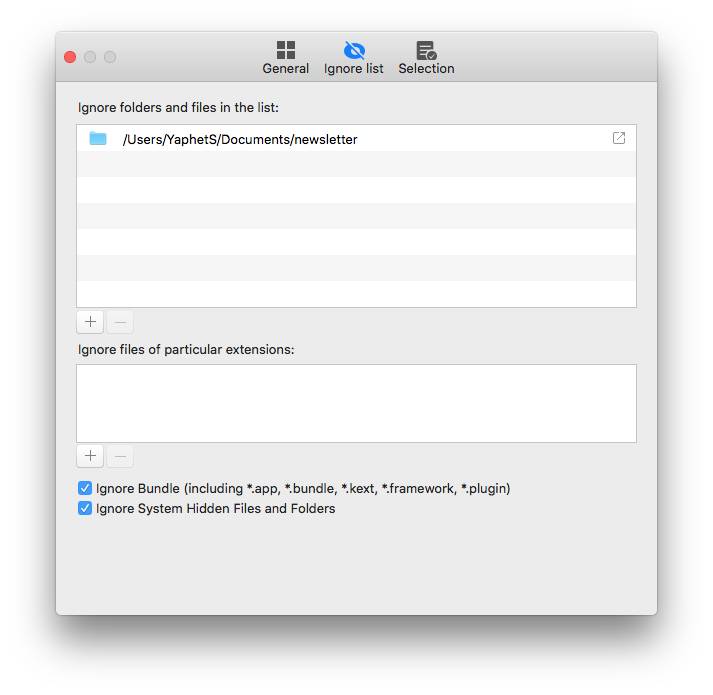Select the /Users/YaphetS/Documents/newsletter row
Image resolution: width=713 pixels, height=695 pixels.
tap(356, 138)
